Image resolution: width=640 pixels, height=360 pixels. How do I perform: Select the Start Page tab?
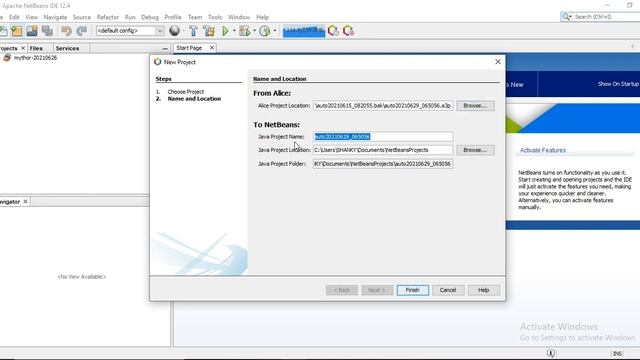click(189, 48)
